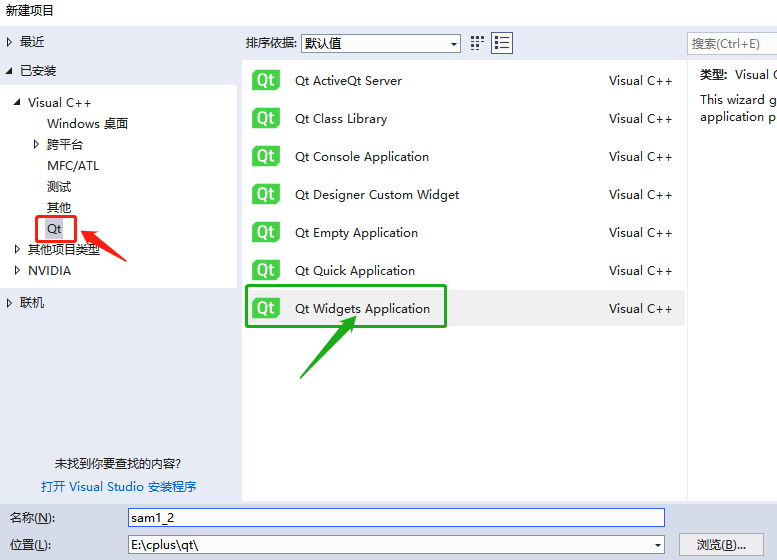Click the 名称 project name field
The image size is (777, 560).
pyautogui.click(x=396, y=518)
